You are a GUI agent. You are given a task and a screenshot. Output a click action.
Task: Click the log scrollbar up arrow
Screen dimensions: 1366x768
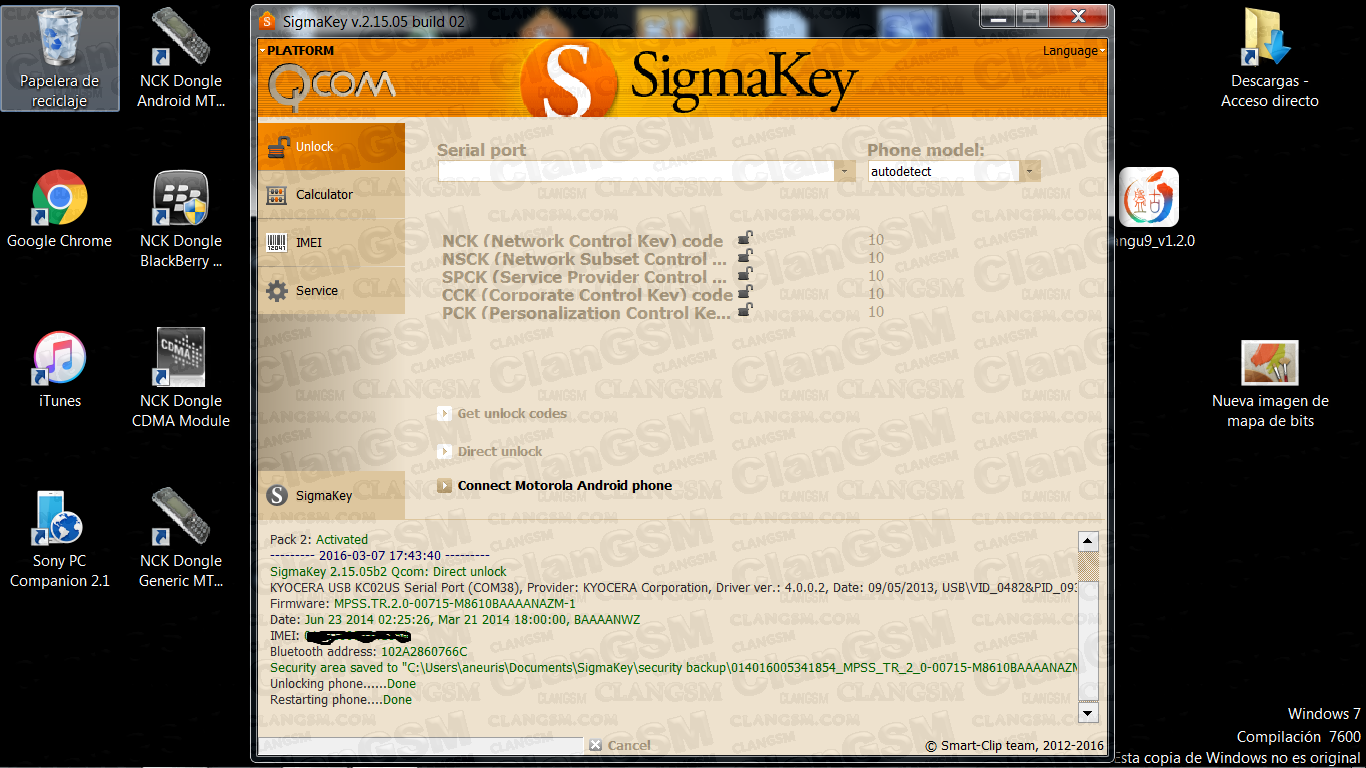[1088, 541]
